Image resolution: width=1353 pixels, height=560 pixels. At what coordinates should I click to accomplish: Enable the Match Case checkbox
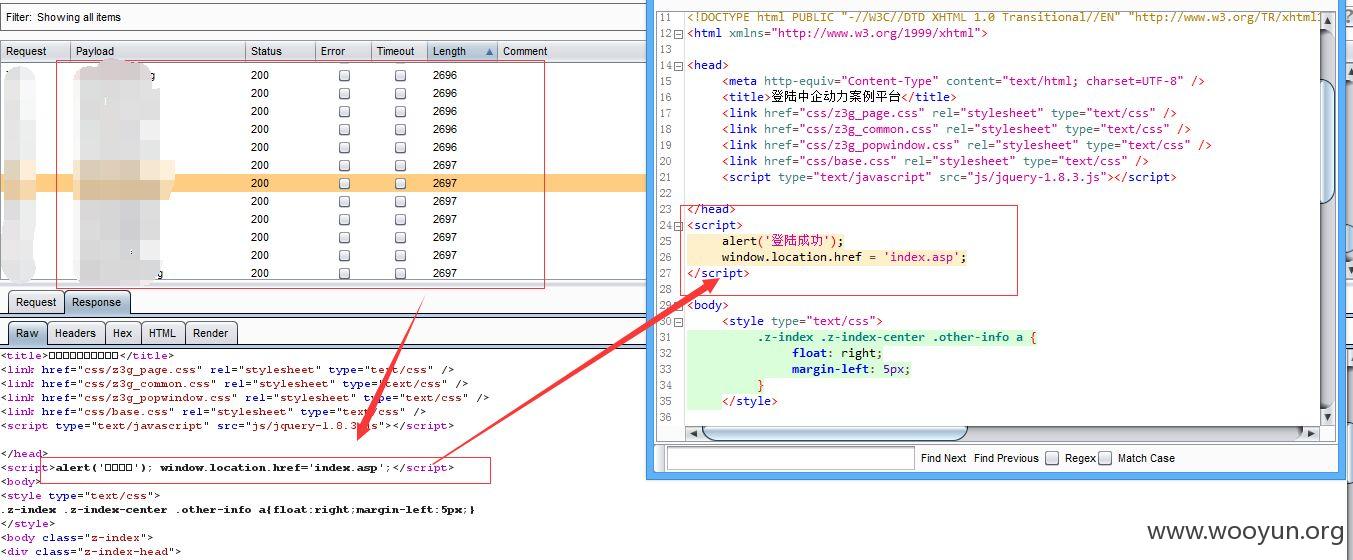pos(1105,458)
